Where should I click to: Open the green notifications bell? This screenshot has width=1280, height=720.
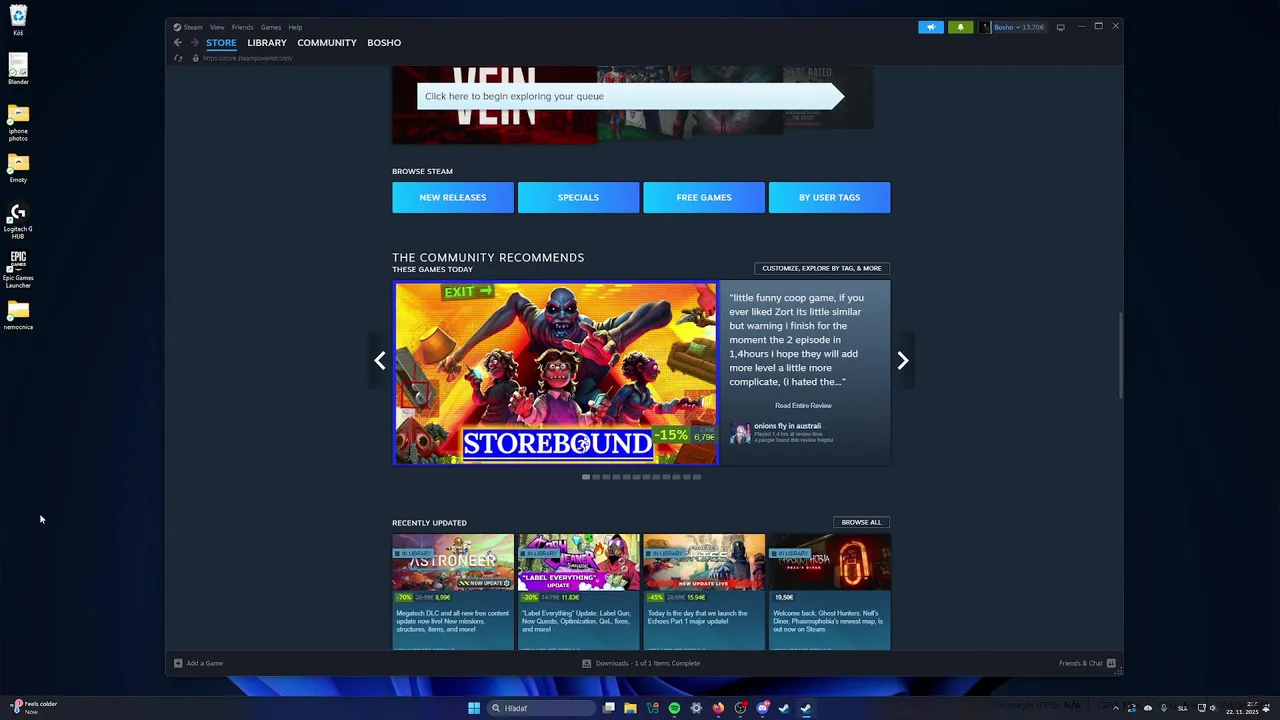961,27
